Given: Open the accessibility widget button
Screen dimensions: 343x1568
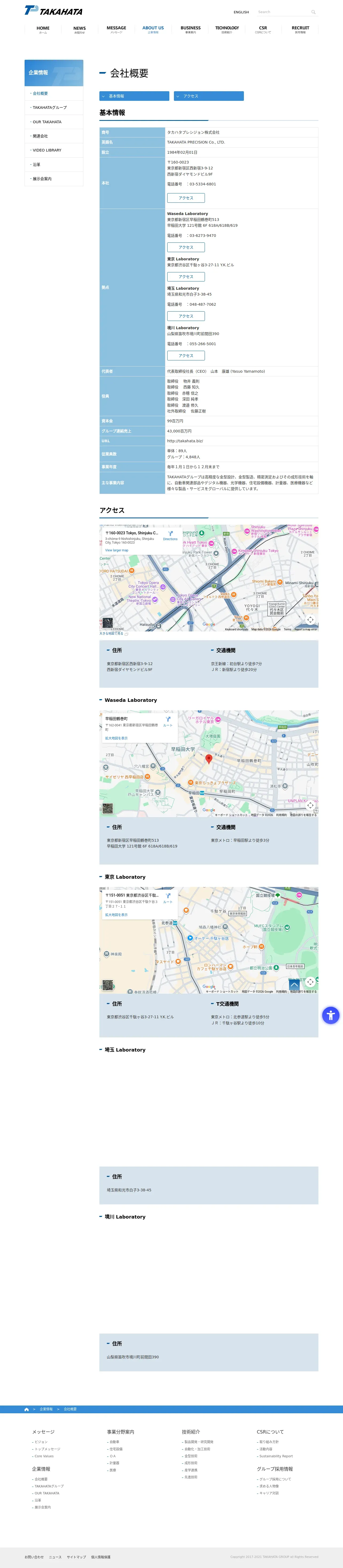Looking at the screenshot, I should (x=330, y=1015).
